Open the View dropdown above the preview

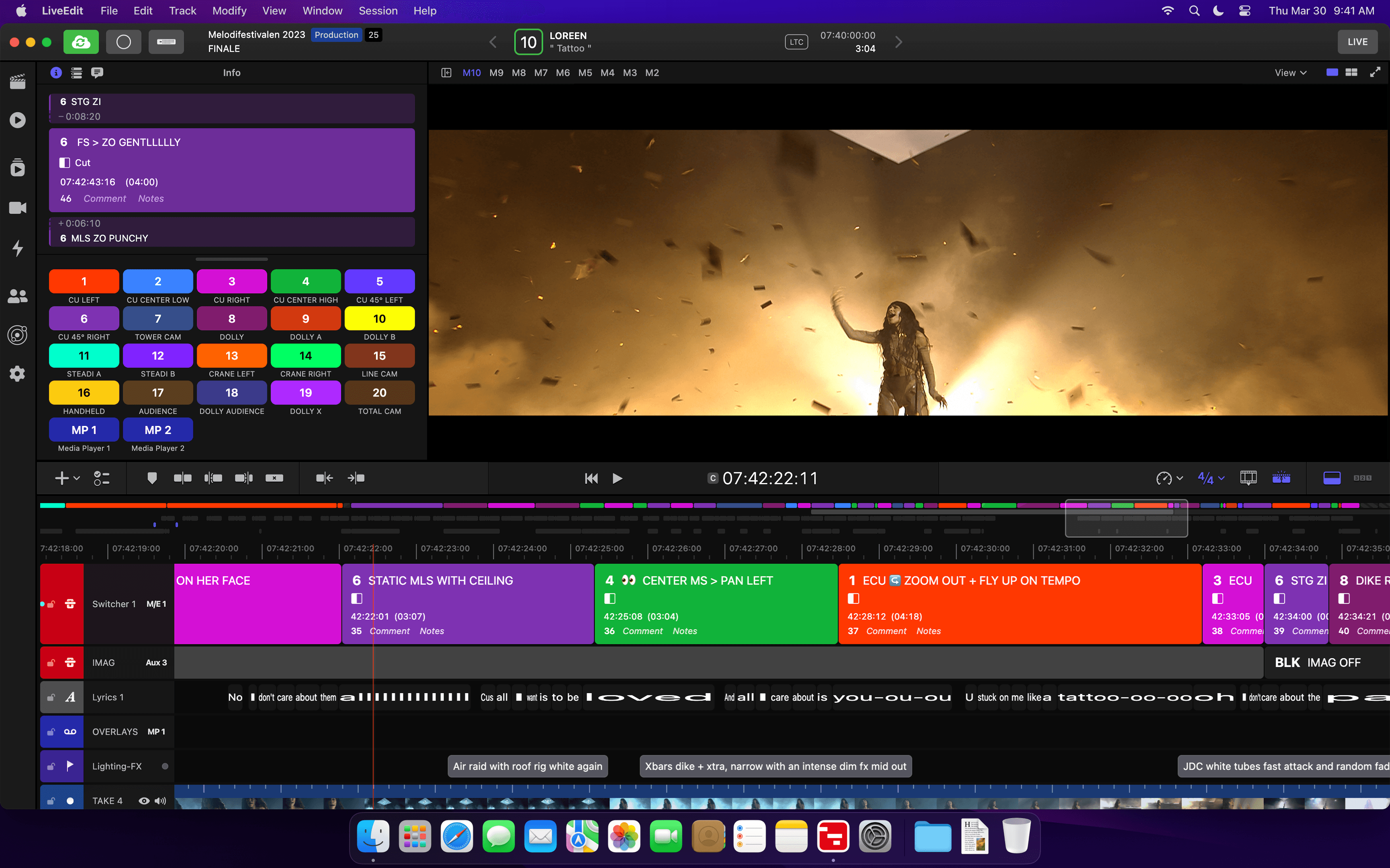point(1289,72)
